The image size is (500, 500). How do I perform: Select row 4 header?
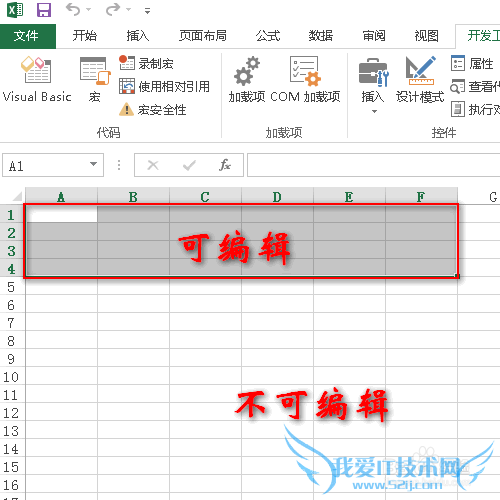coord(12,269)
